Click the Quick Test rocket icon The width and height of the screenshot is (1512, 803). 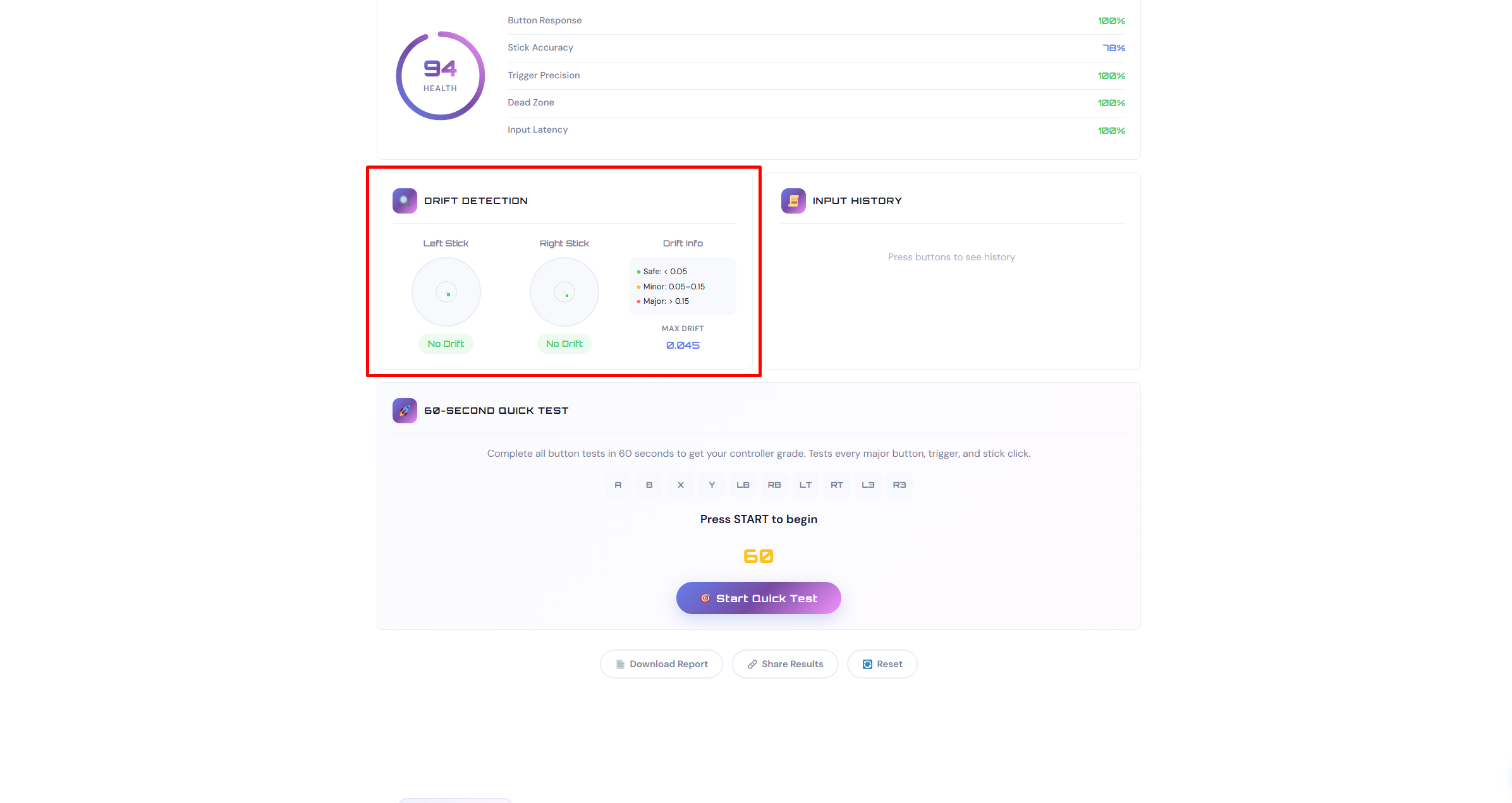click(x=405, y=411)
